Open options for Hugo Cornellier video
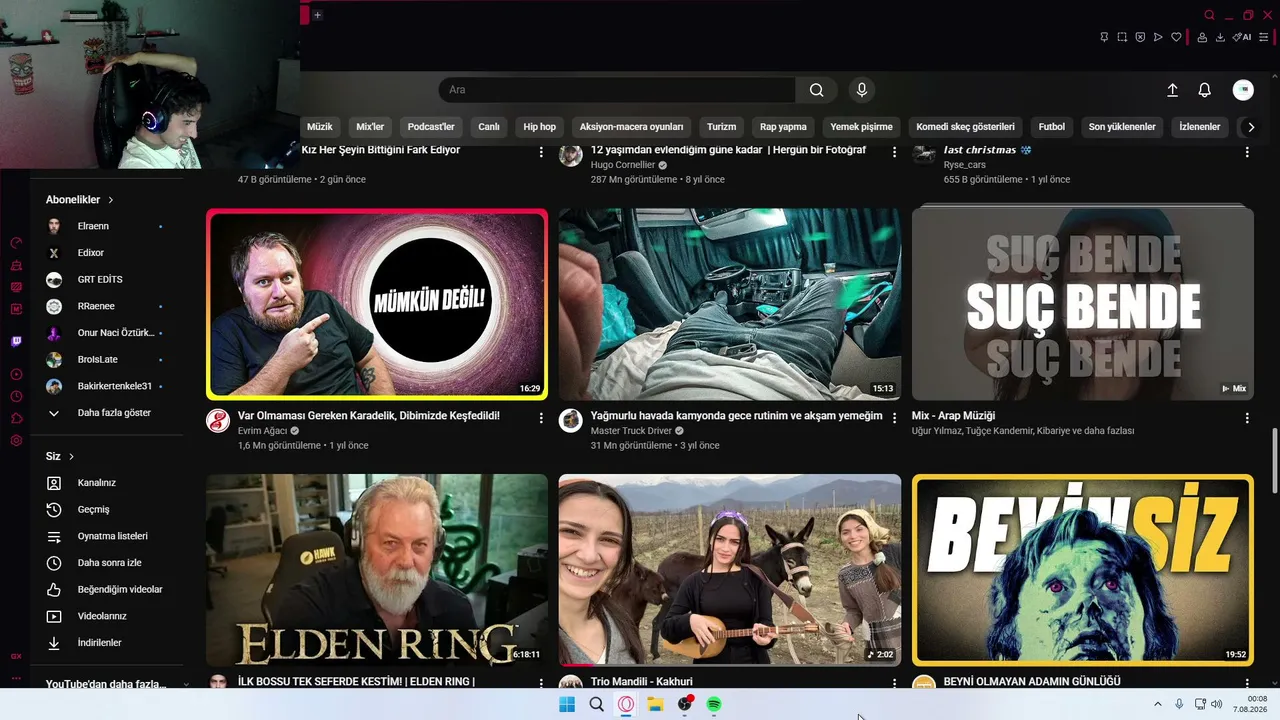The image size is (1280, 720). [x=894, y=152]
